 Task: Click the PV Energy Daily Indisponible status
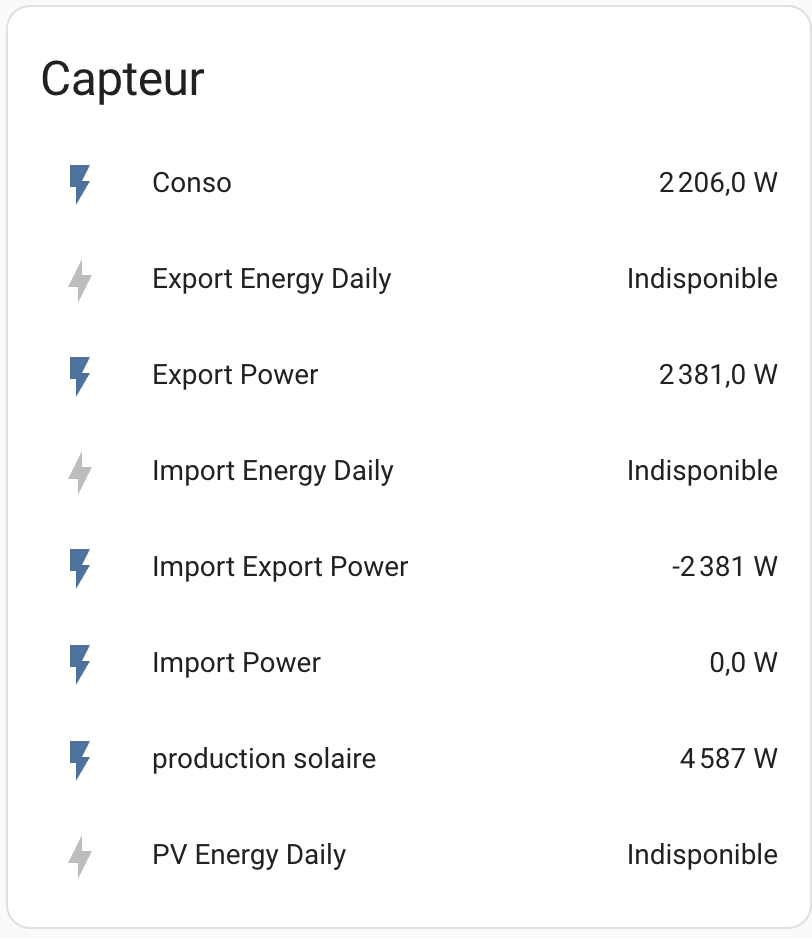(x=702, y=855)
